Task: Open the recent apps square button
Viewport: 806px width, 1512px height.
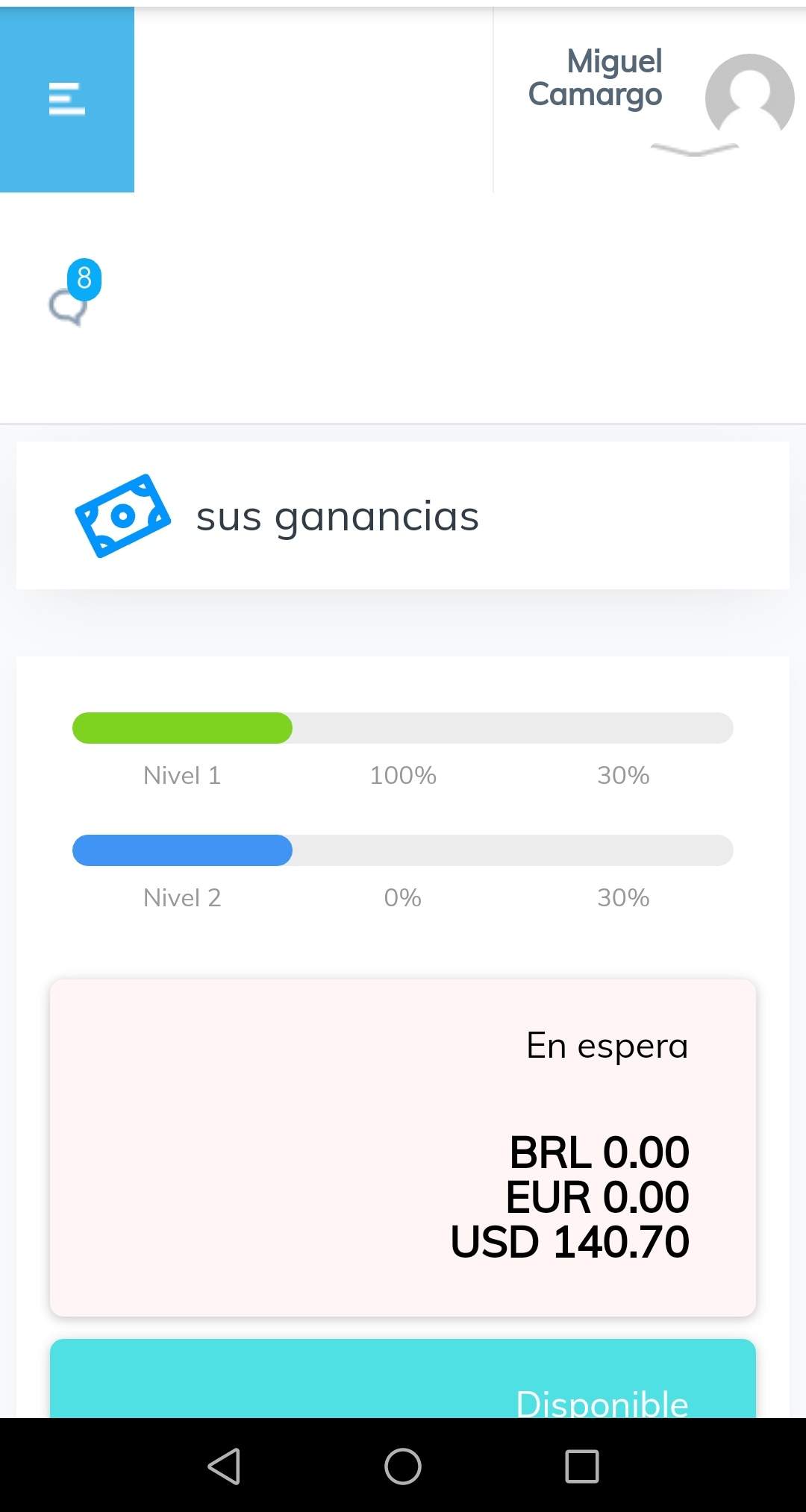Action: (581, 1466)
